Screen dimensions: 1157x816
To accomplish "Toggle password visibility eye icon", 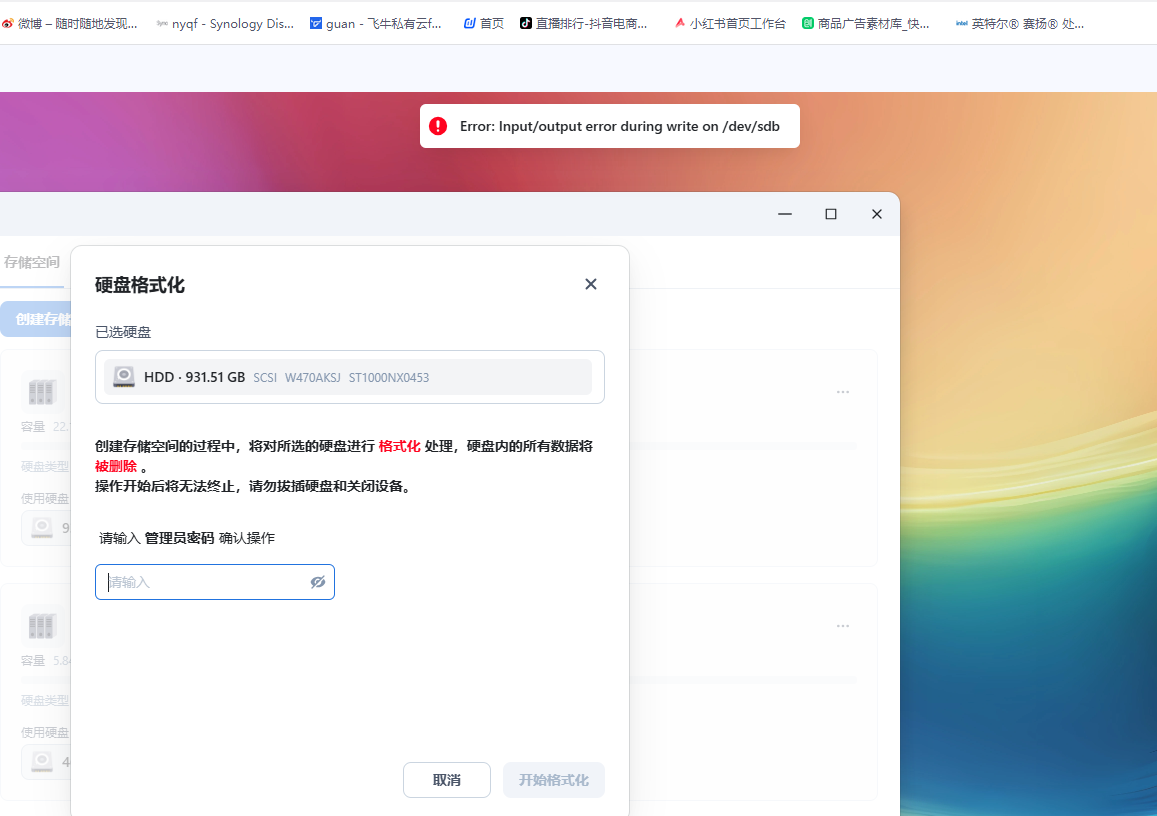I will pyautogui.click(x=318, y=582).
